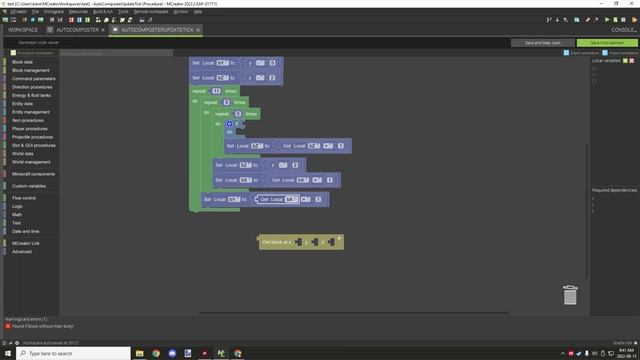
Task: Select the Minecraft components category
Action: point(33,174)
